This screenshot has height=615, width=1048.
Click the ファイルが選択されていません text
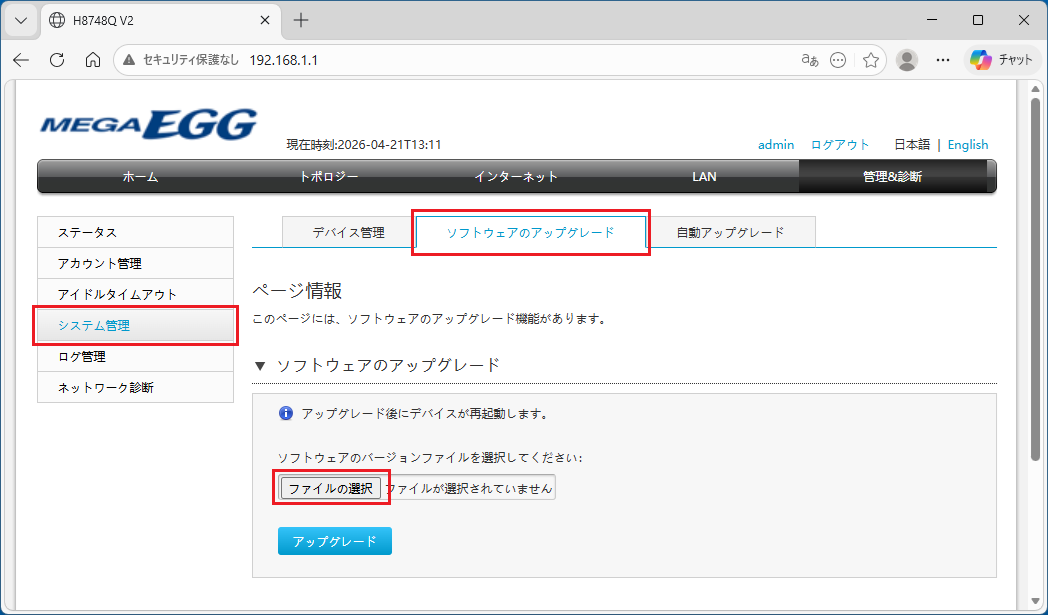[469, 488]
